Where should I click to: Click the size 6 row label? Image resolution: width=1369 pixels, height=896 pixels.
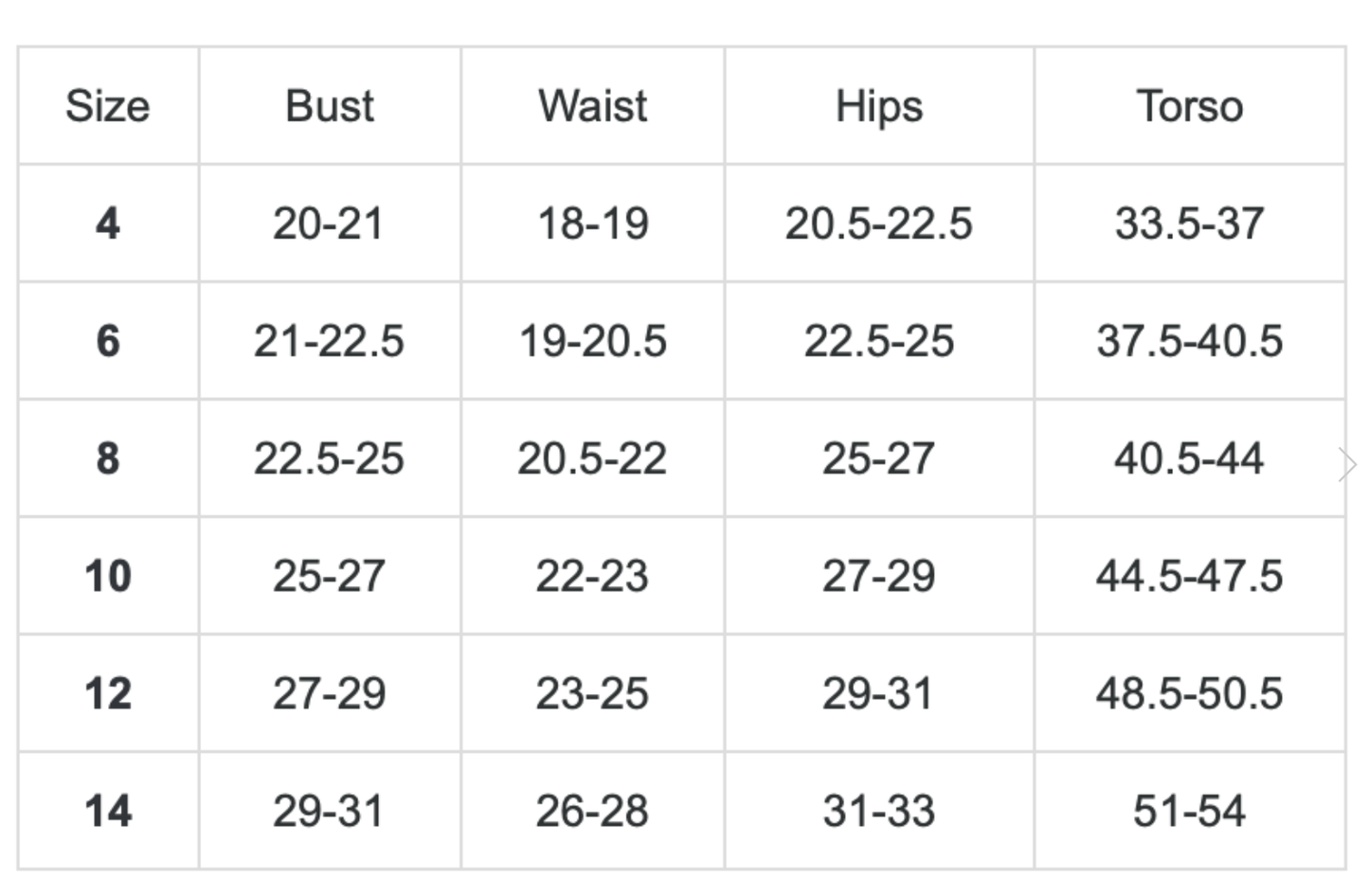coord(108,341)
